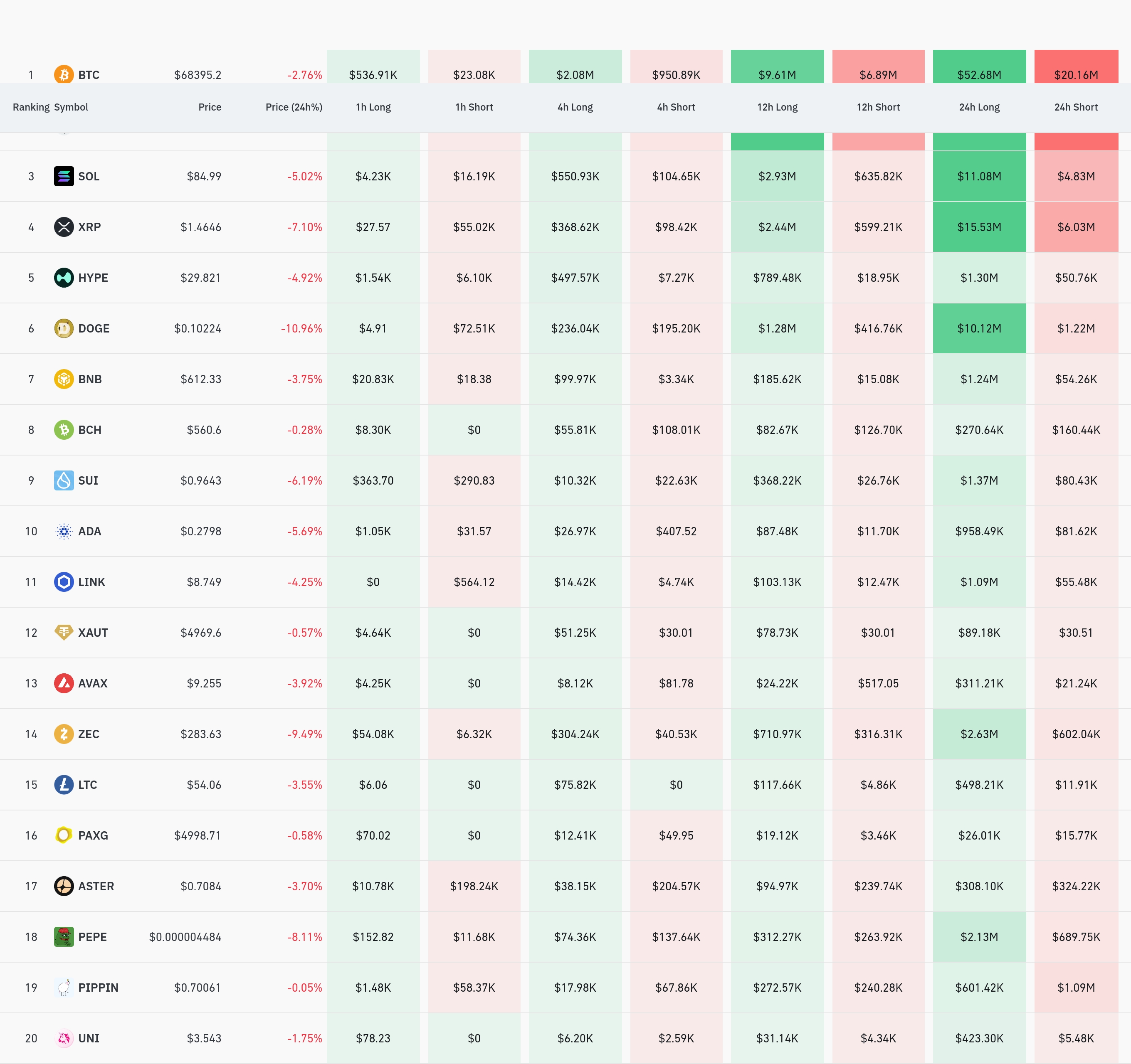Click the DOGE coin icon
Viewport: 1131px width, 1064px height.
(64, 328)
